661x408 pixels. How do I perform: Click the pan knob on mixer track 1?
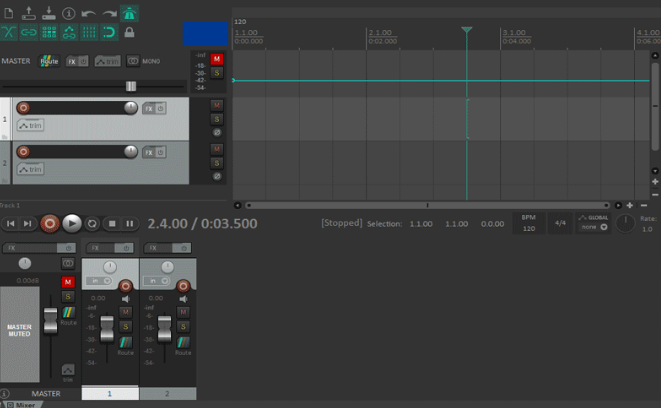(110, 267)
